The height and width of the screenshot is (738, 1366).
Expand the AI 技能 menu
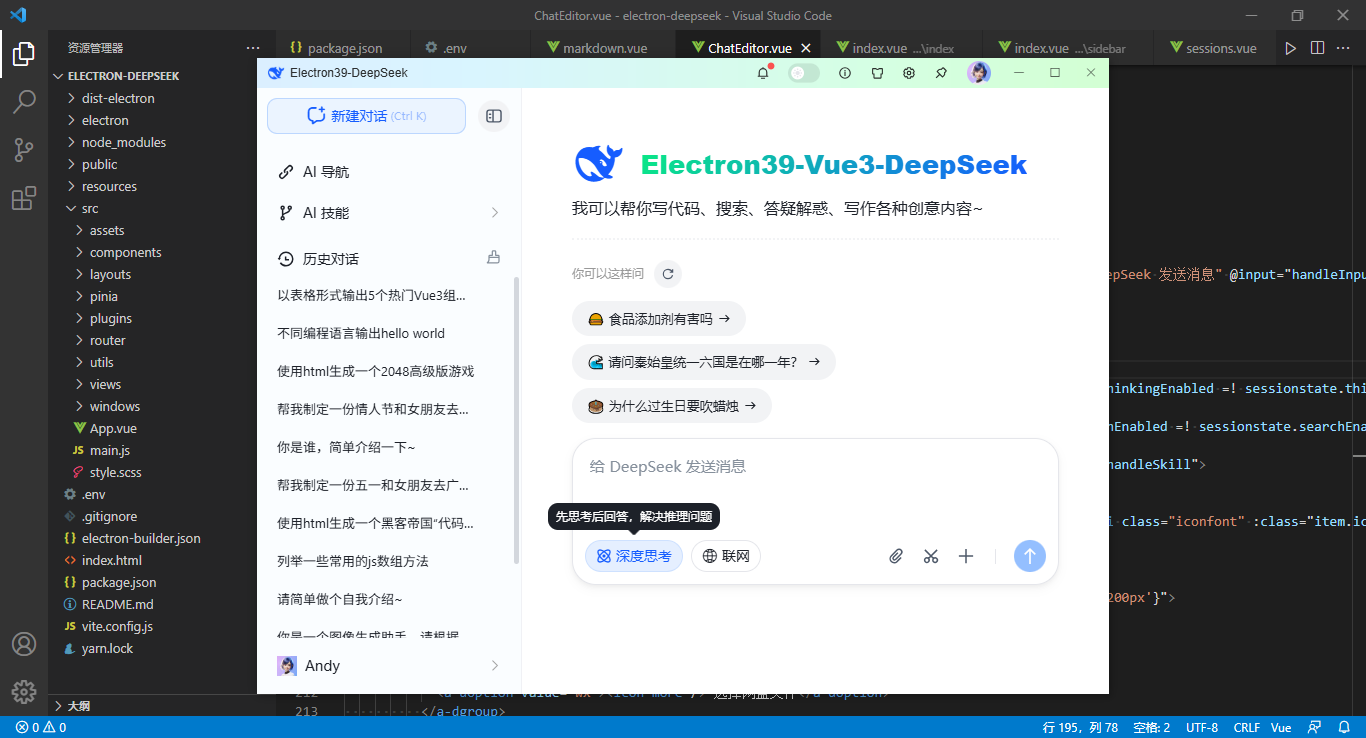coord(389,213)
